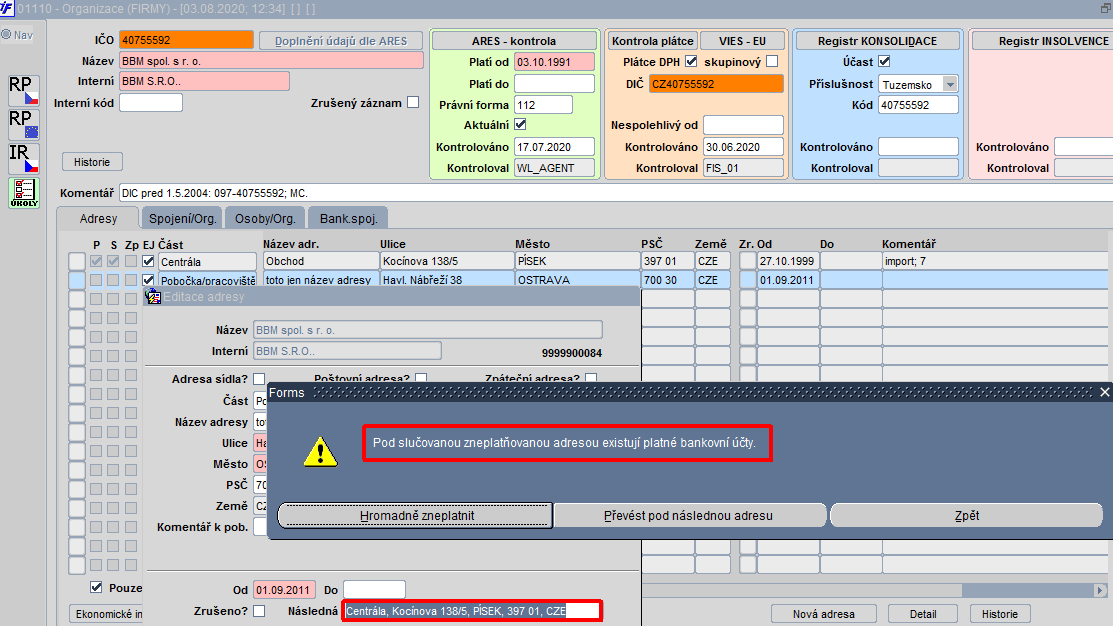Image resolution: width=1113 pixels, height=626 pixels.
Task: Click the Registr KONSOLIDACE button
Action: [x=877, y=40]
